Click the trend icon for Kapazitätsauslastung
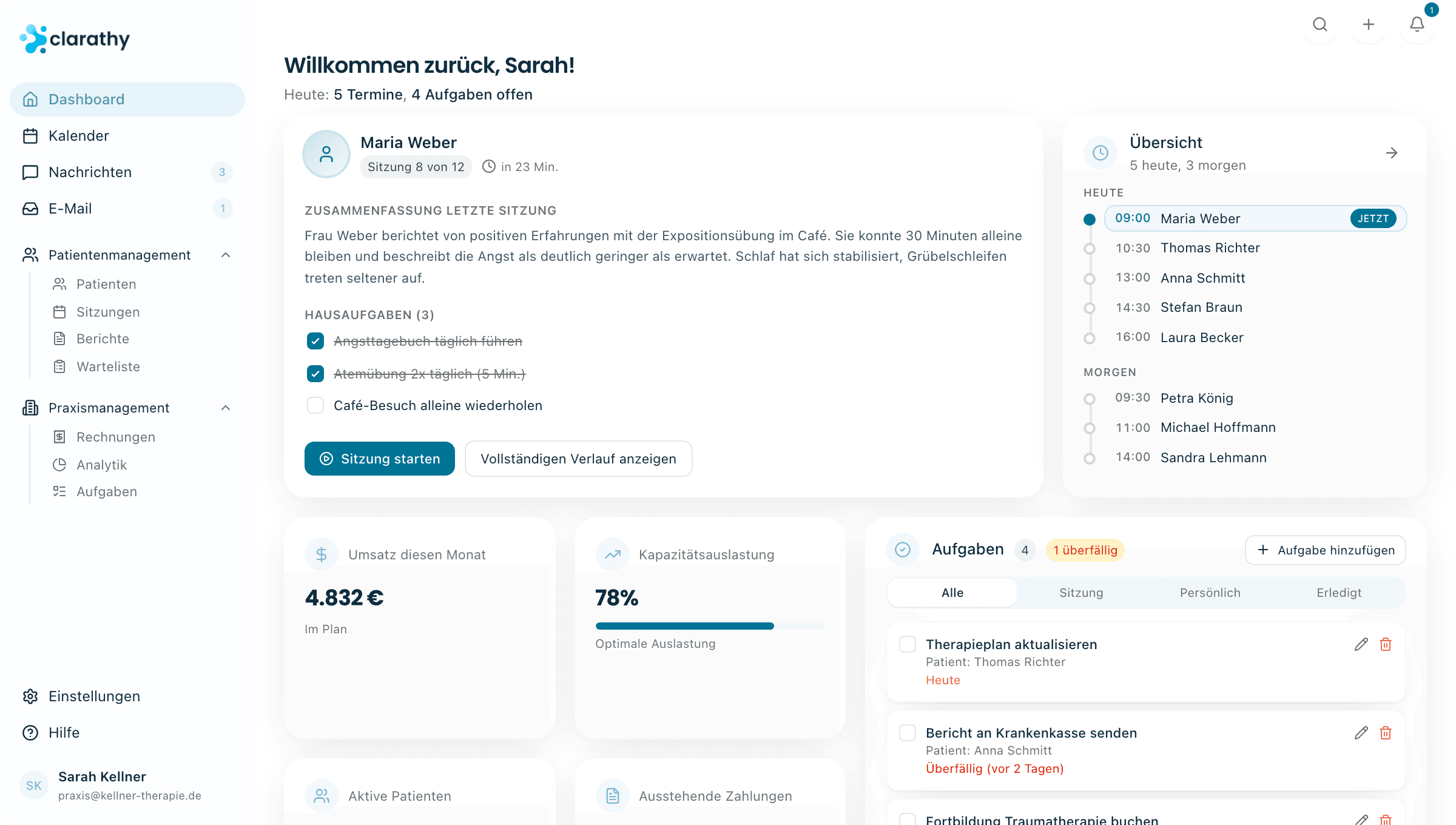The height and width of the screenshot is (825, 1456). pyautogui.click(x=613, y=554)
